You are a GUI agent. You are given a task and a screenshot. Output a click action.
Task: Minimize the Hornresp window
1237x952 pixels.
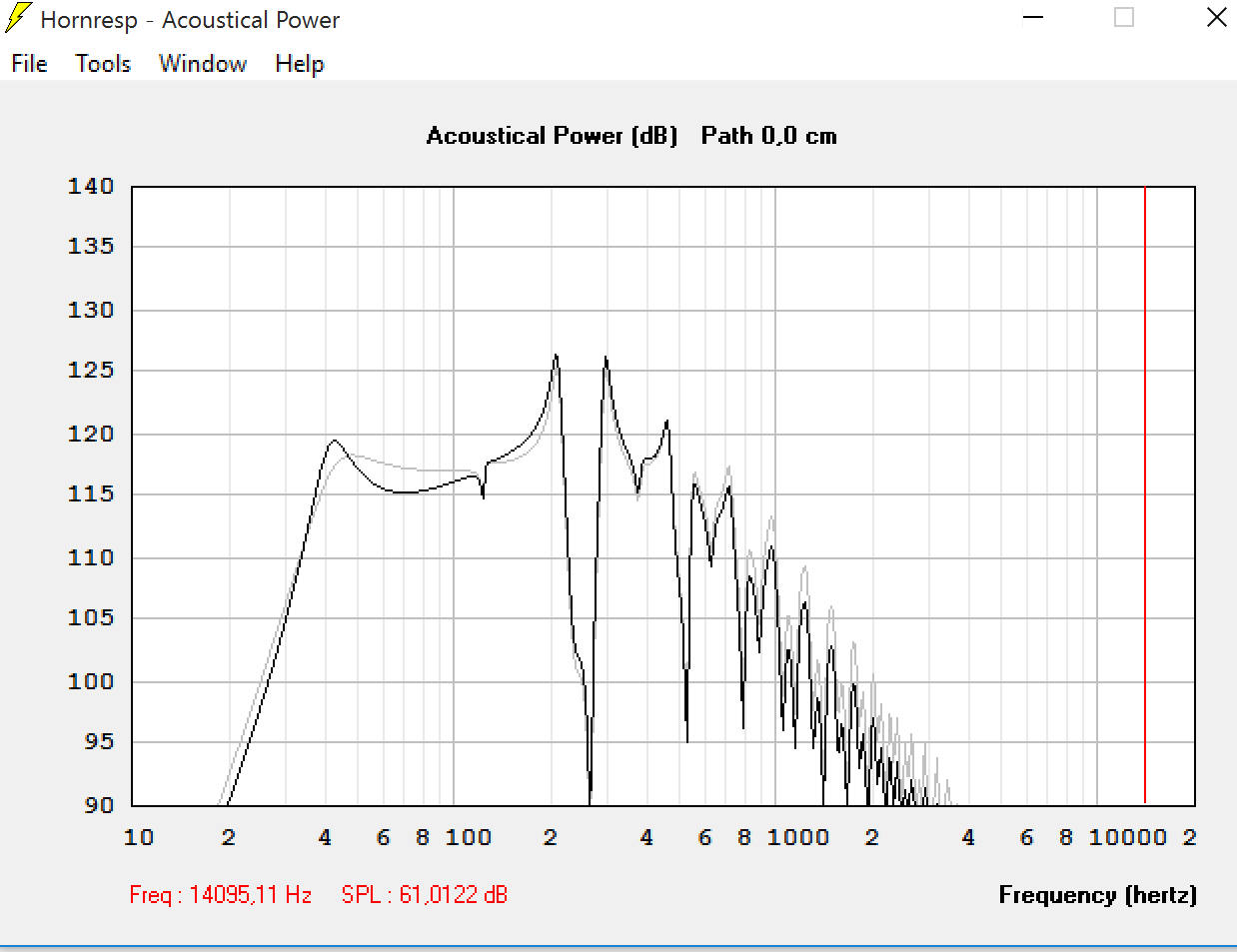(1033, 17)
